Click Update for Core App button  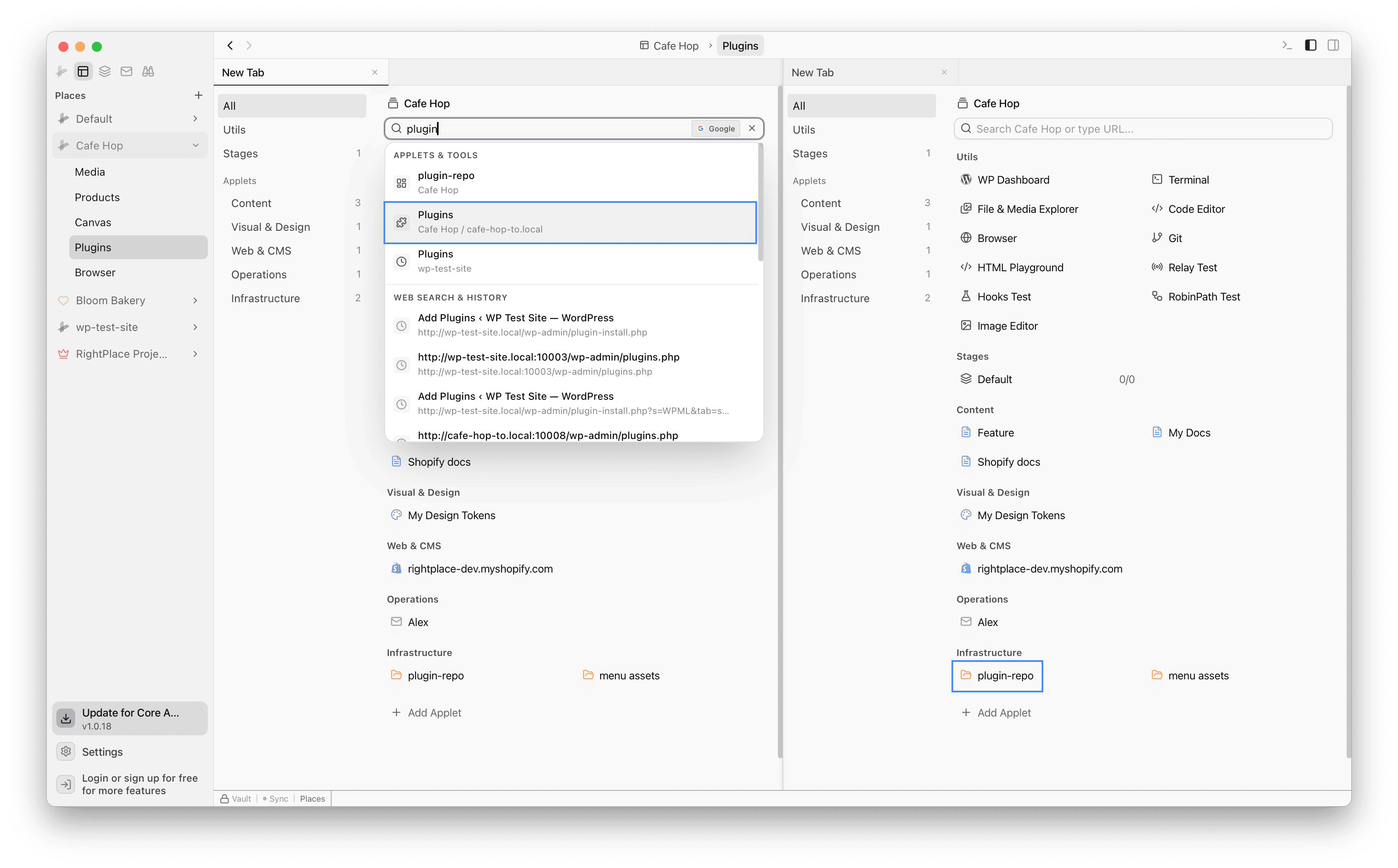coord(130,719)
